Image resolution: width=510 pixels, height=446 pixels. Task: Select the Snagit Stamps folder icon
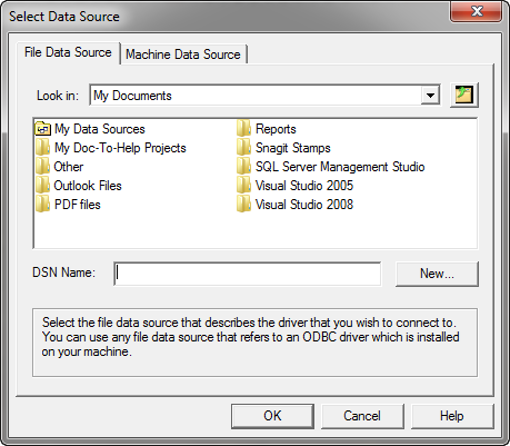coord(244,148)
